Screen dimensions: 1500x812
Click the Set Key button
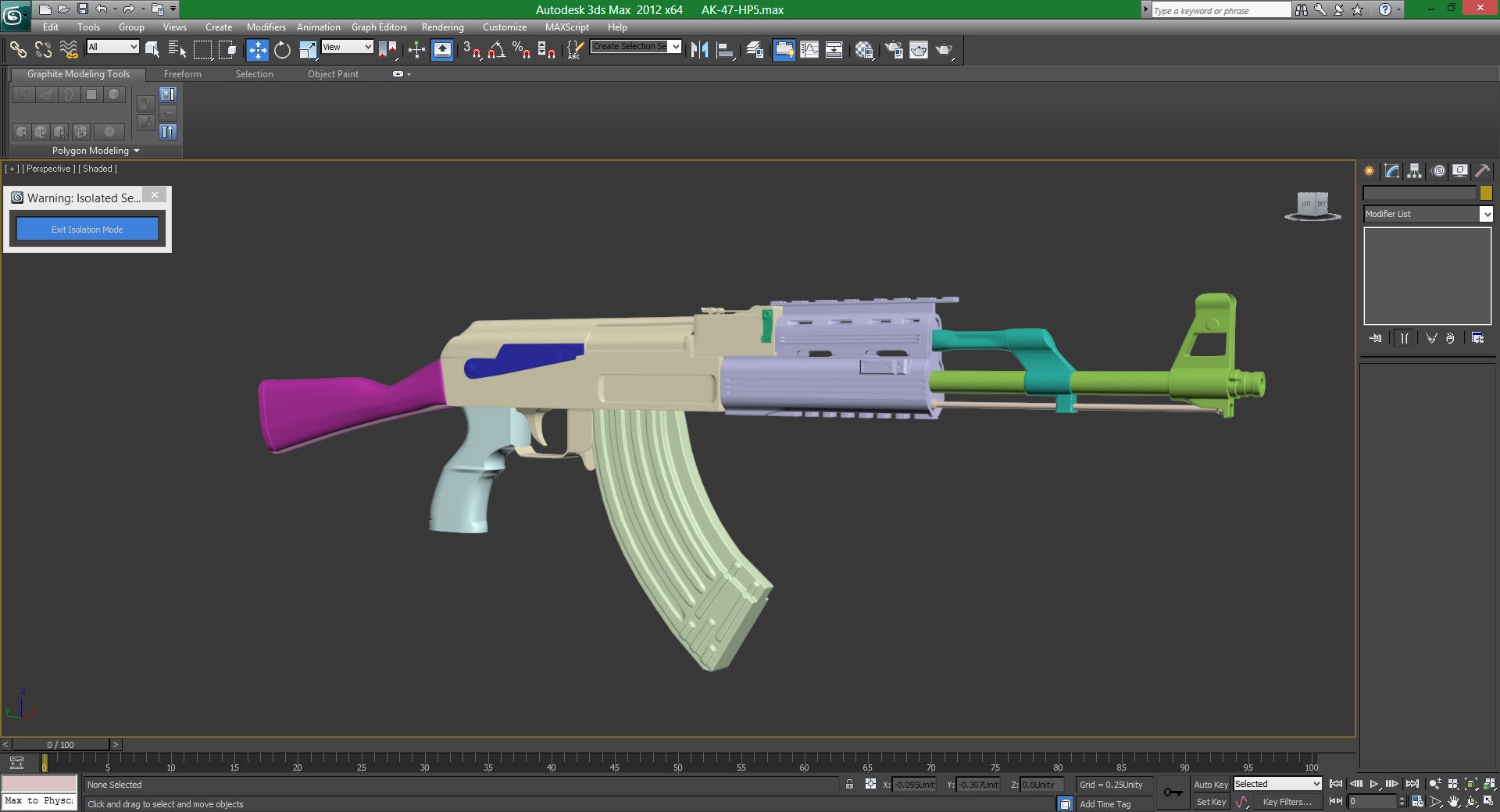click(x=1211, y=802)
